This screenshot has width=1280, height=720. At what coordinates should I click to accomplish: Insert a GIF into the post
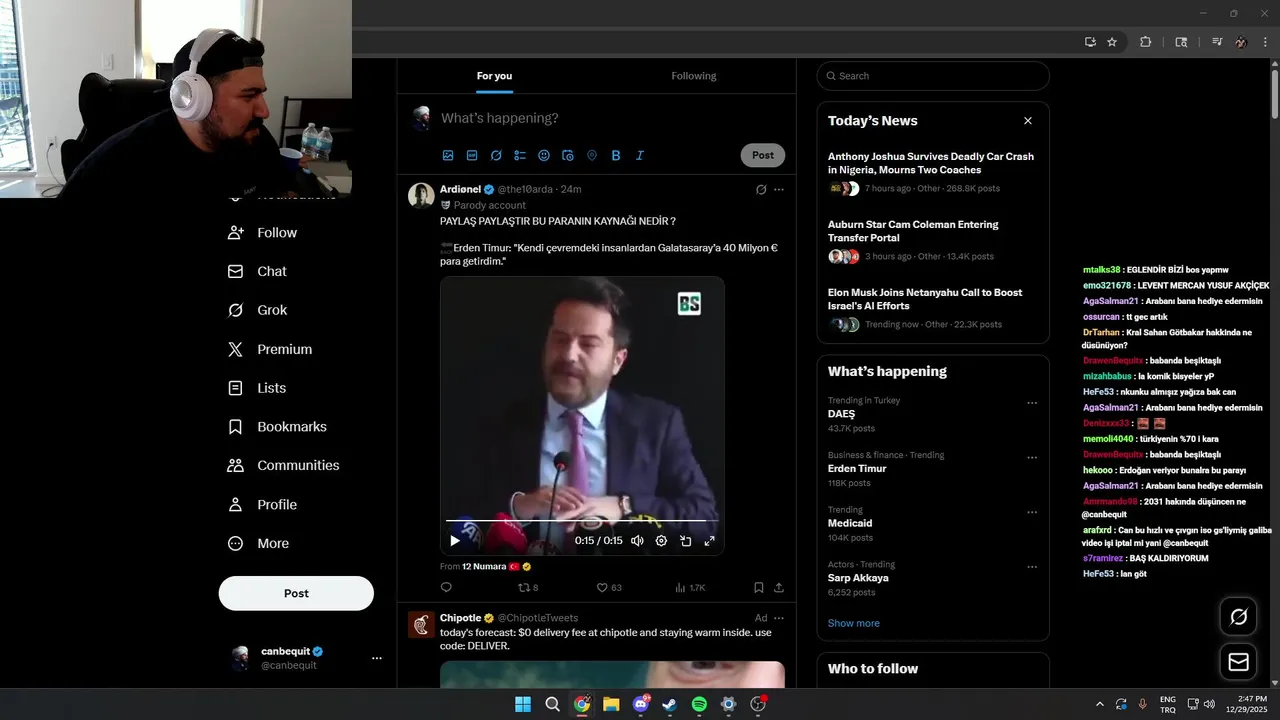(472, 155)
